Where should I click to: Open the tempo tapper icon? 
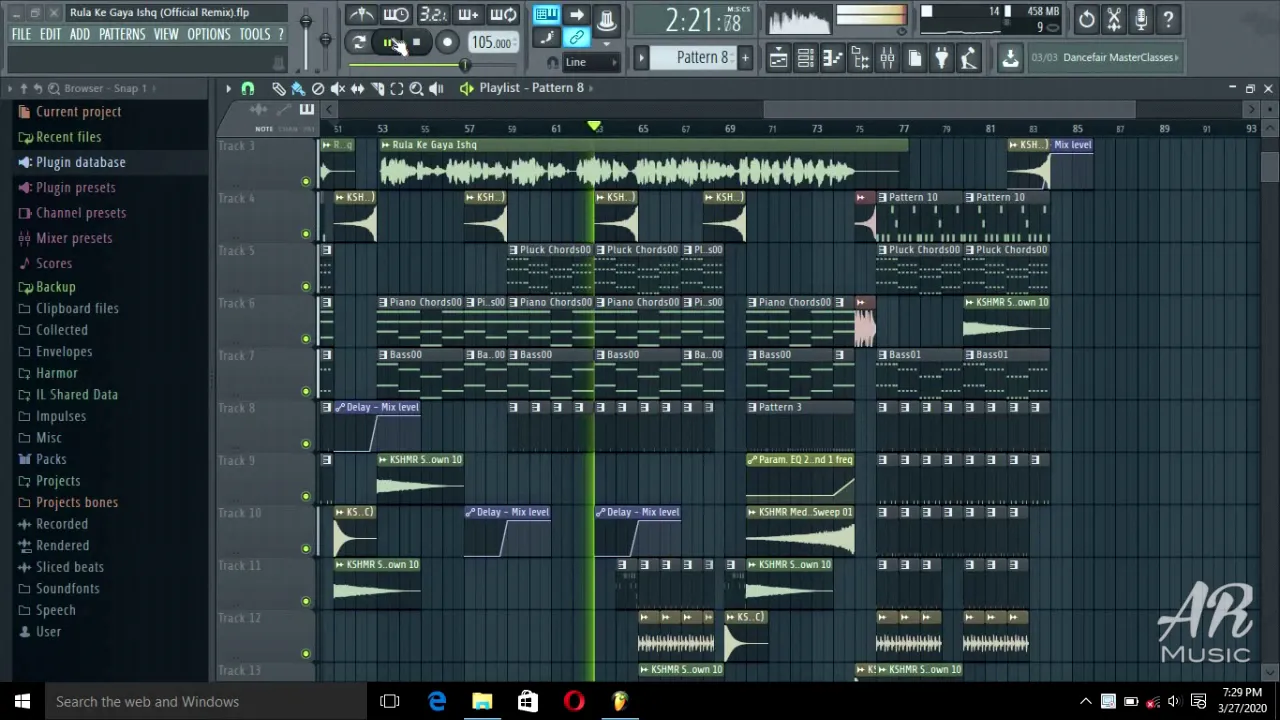968,58
